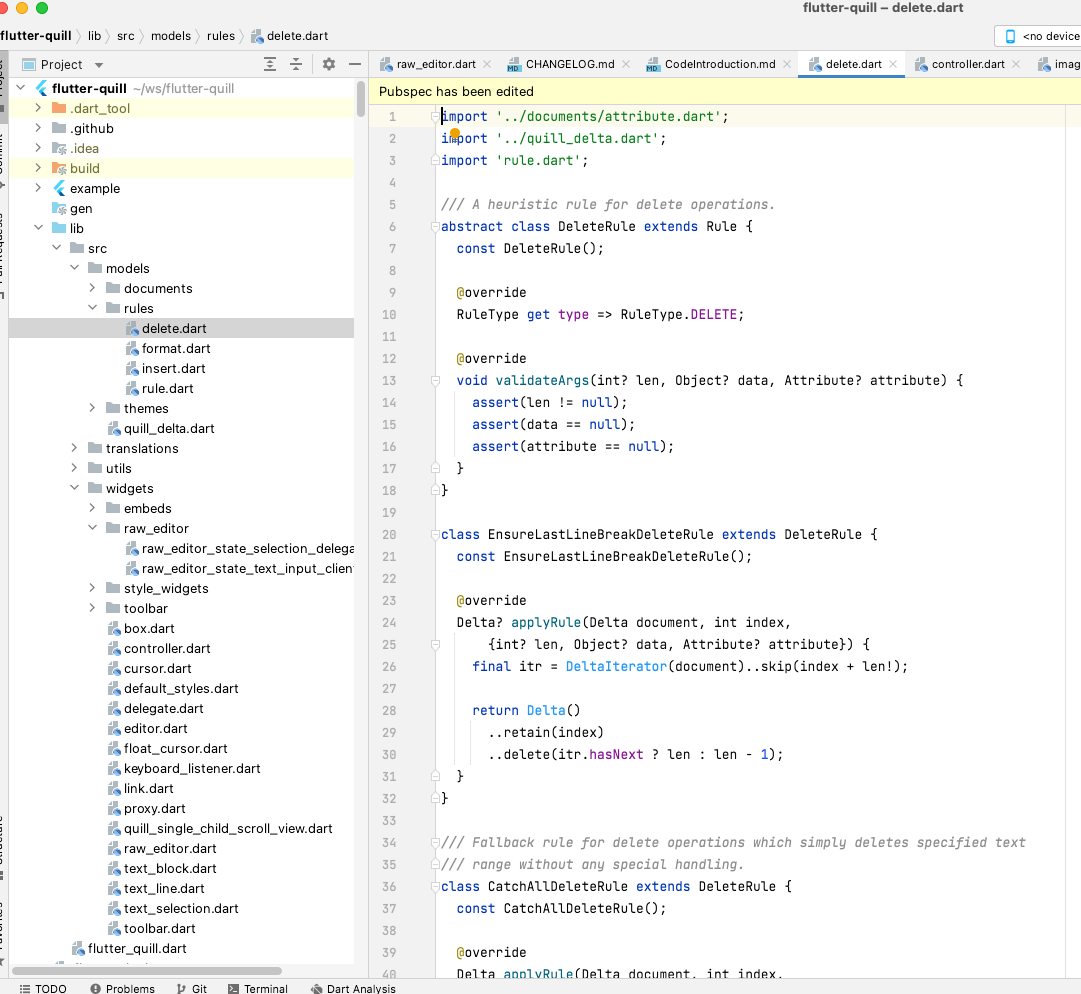Expand the .github folder
Image resolution: width=1081 pixels, height=994 pixels.
click(39, 128)
